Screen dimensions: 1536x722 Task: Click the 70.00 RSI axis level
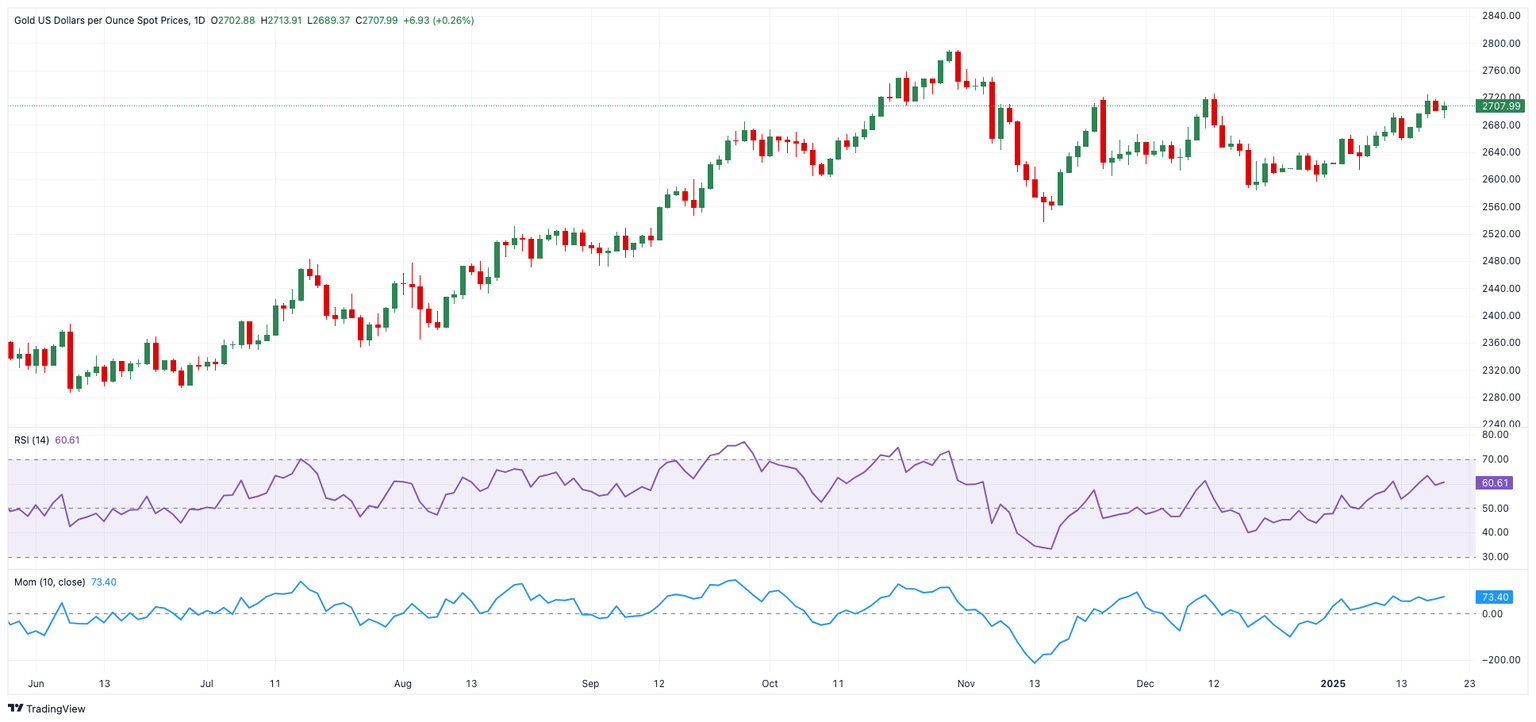point(1495,460)
